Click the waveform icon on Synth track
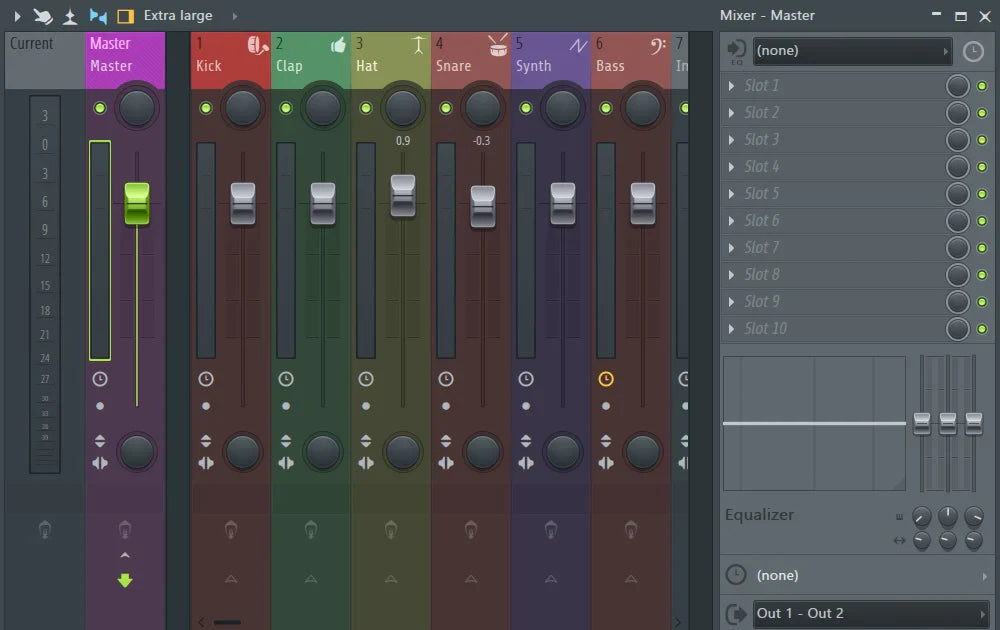This screenshot has width=1000, height=630. click(578, 45)
